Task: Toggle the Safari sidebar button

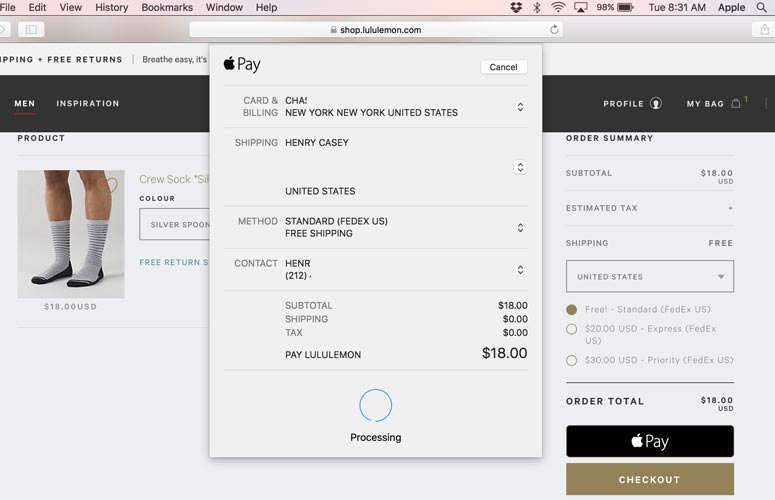Action: point(30,30)
